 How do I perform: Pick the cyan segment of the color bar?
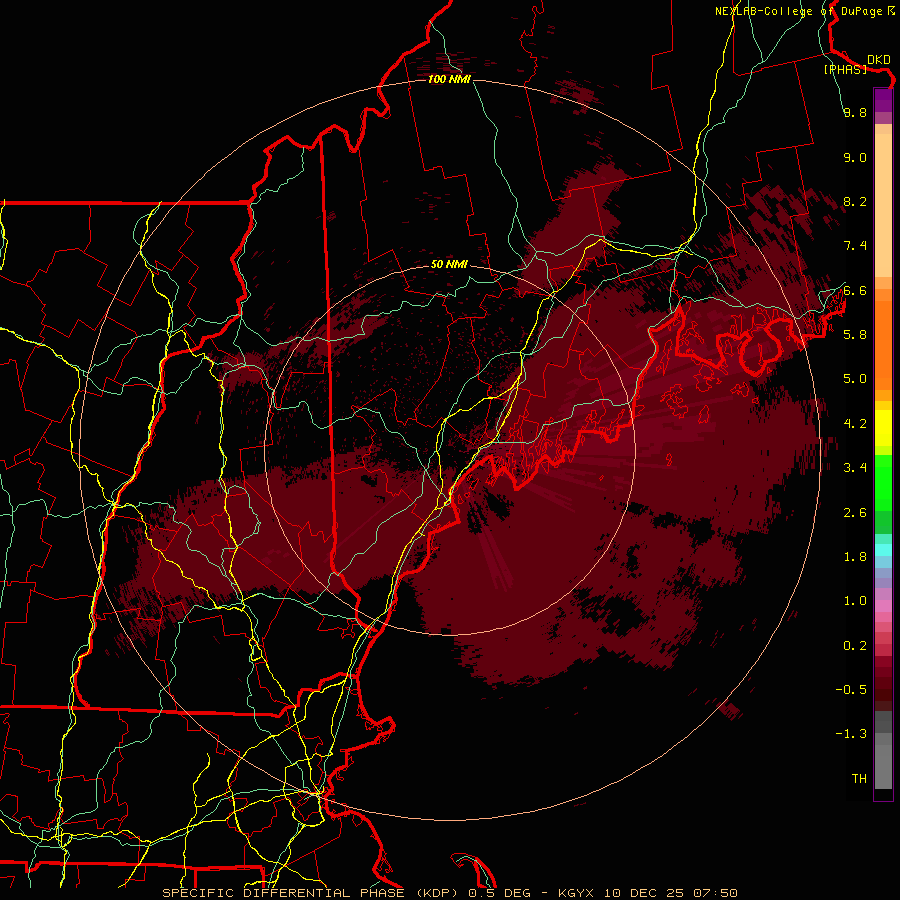click(883, 549)
